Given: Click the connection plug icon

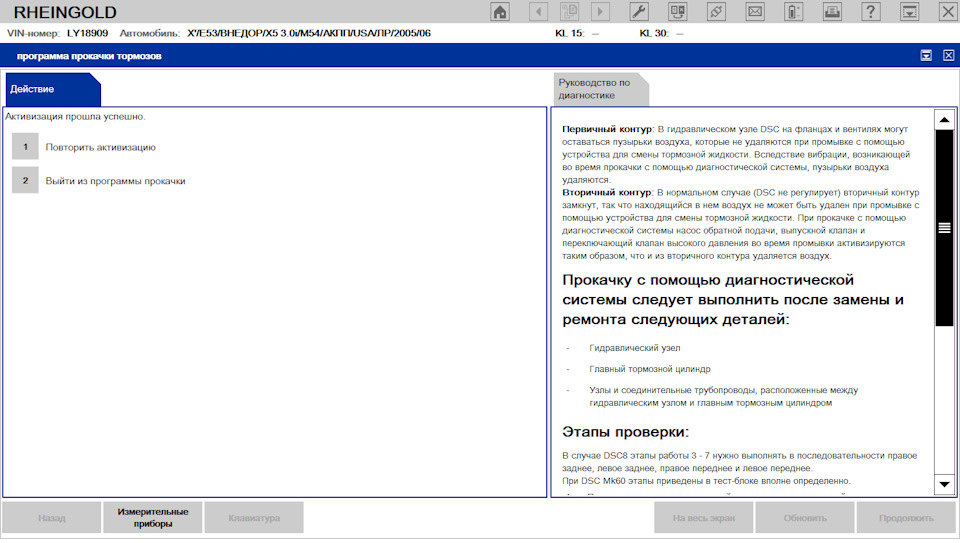Looking at the screenshot, I should pyautogui.click(x=716, y=12).
